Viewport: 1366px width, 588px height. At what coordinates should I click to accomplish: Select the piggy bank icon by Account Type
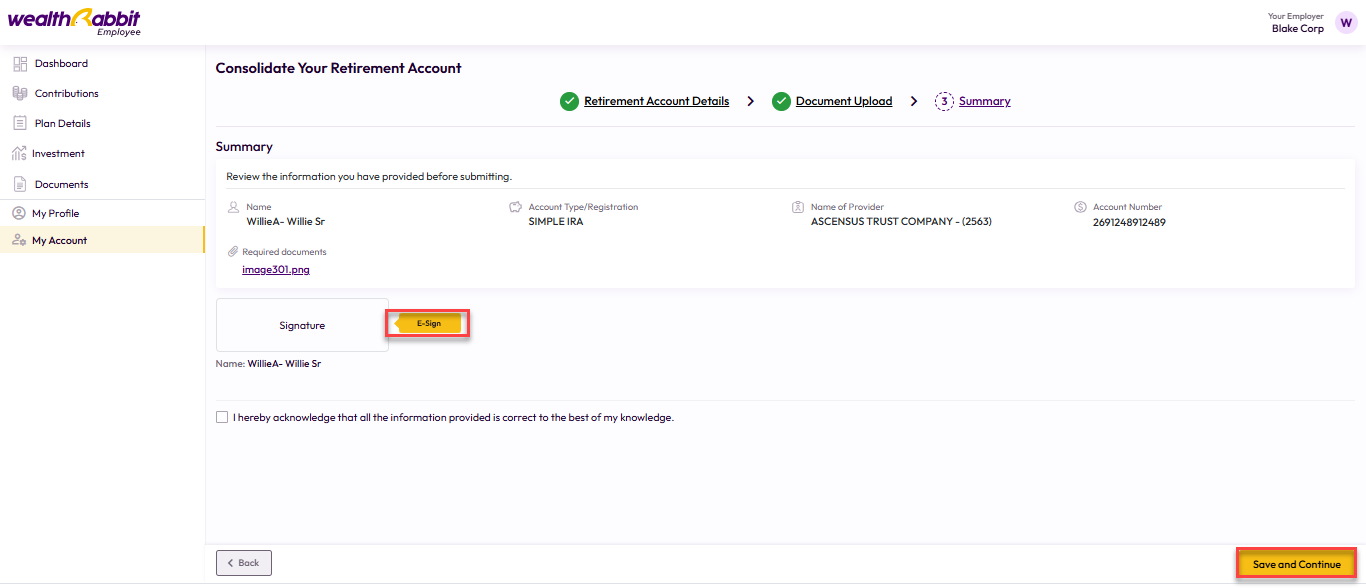pos(516,207)
